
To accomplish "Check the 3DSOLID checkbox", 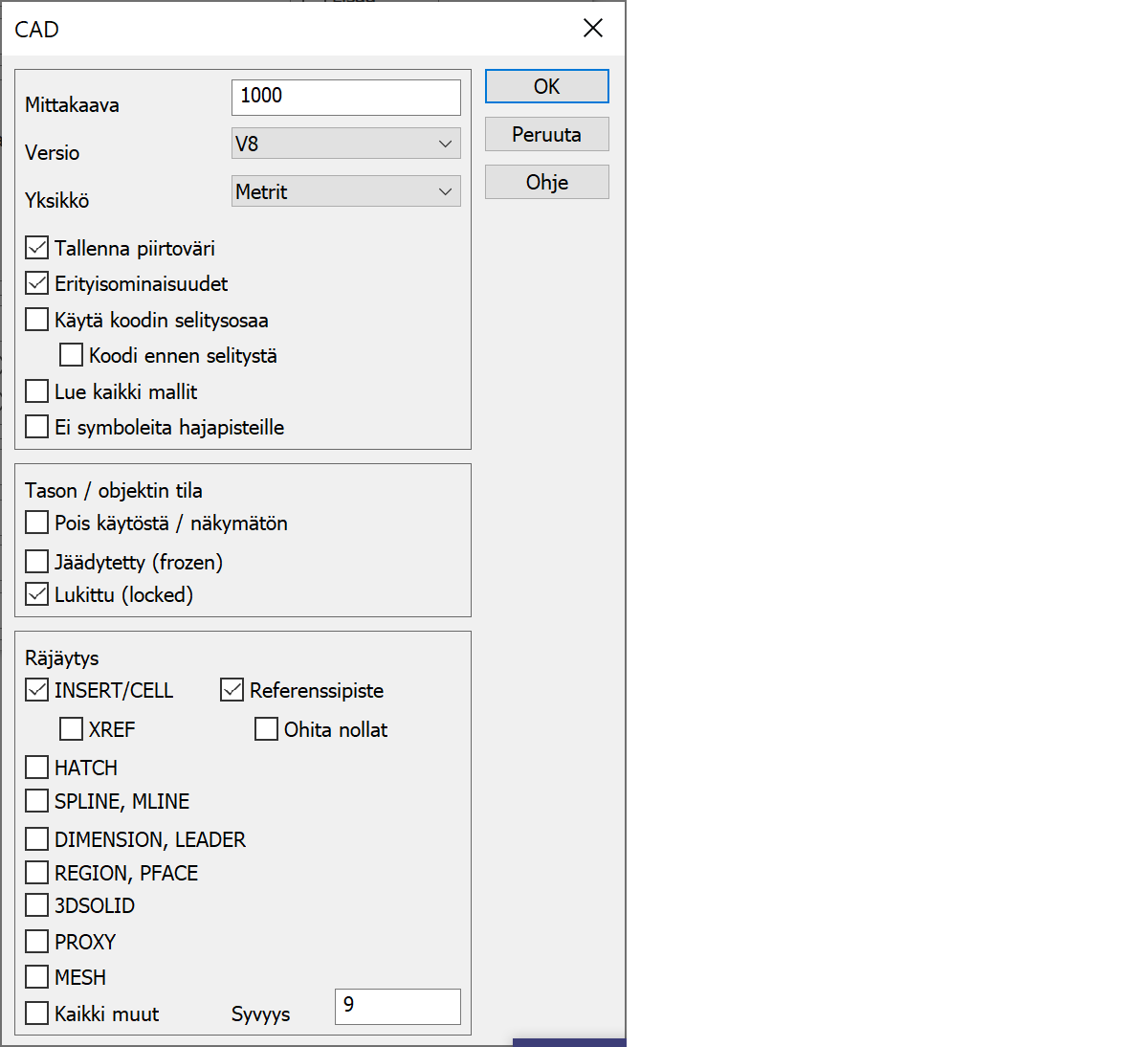I will 37,905.
